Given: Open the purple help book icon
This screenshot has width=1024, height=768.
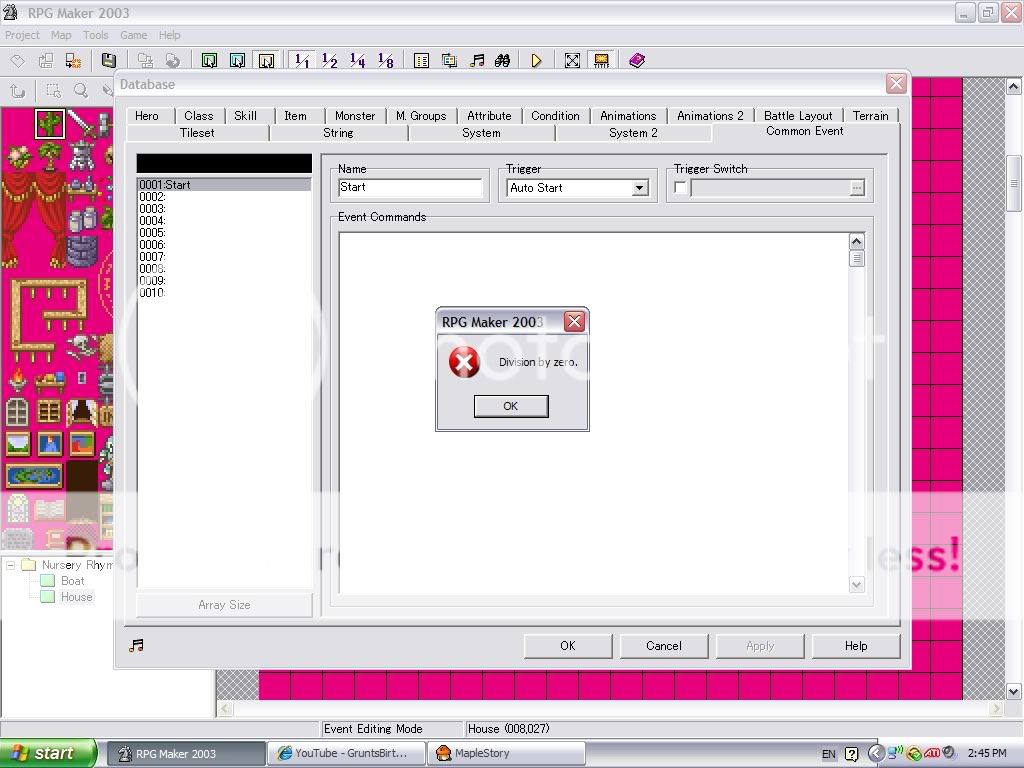Looking at the screenshot, I should tap(637, 61).
